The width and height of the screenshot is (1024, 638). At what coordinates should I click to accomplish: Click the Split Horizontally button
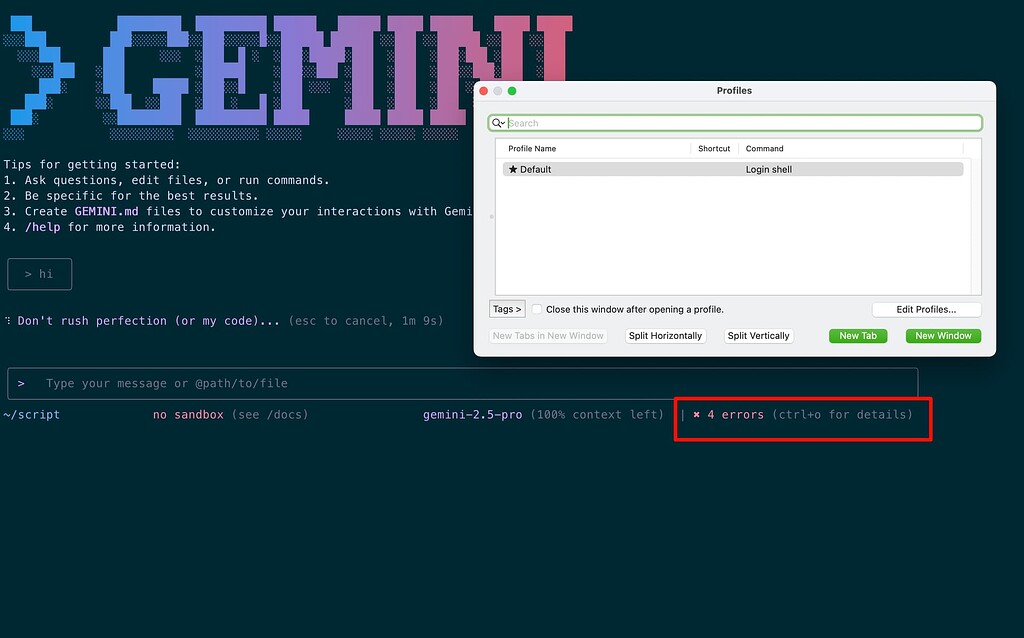coord(665,336)
